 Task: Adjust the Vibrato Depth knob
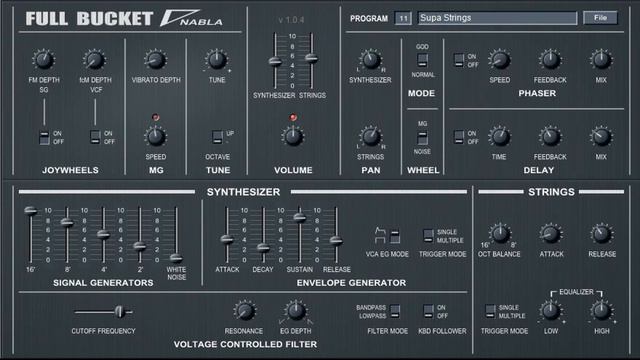coord(156,60)
